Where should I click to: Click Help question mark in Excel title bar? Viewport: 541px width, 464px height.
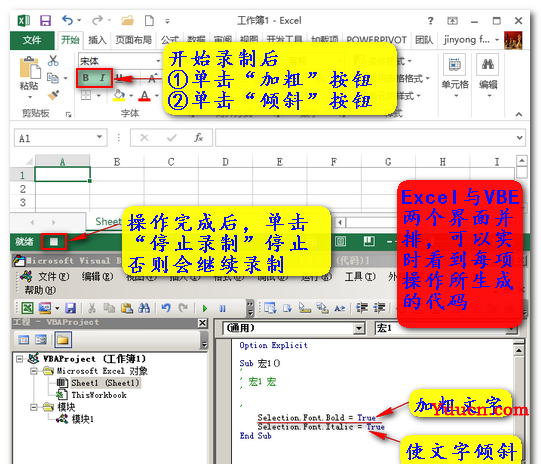[430, 21]
